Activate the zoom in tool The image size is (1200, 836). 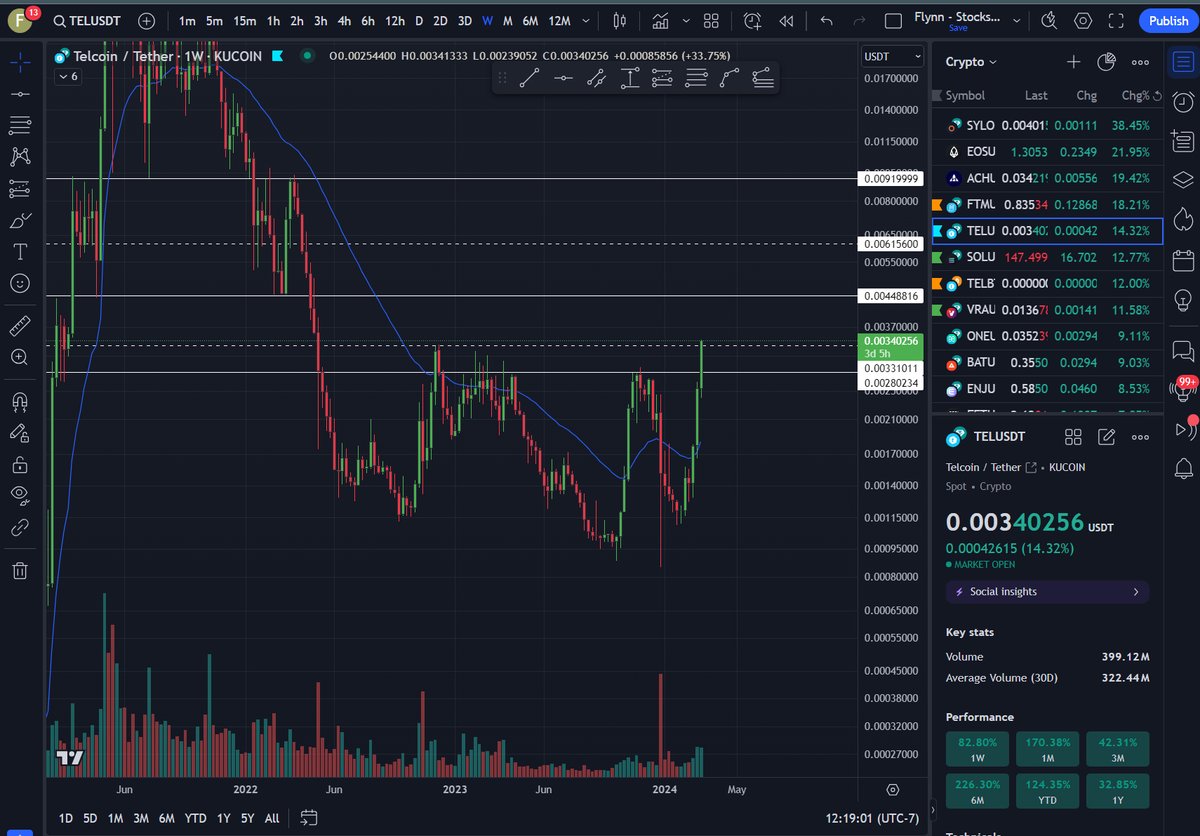point(19,357)
